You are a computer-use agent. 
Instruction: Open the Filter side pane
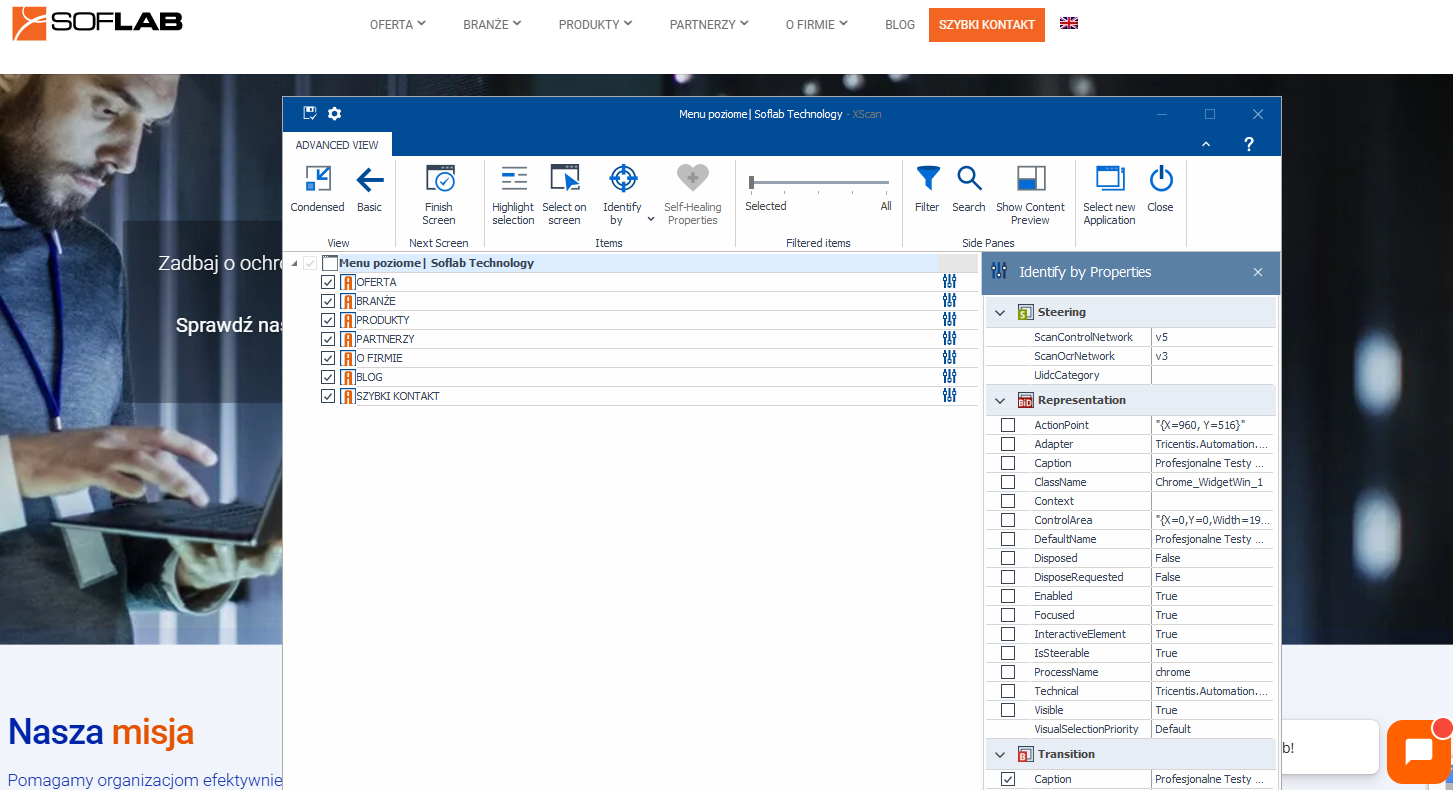click(x=928, y=179)
